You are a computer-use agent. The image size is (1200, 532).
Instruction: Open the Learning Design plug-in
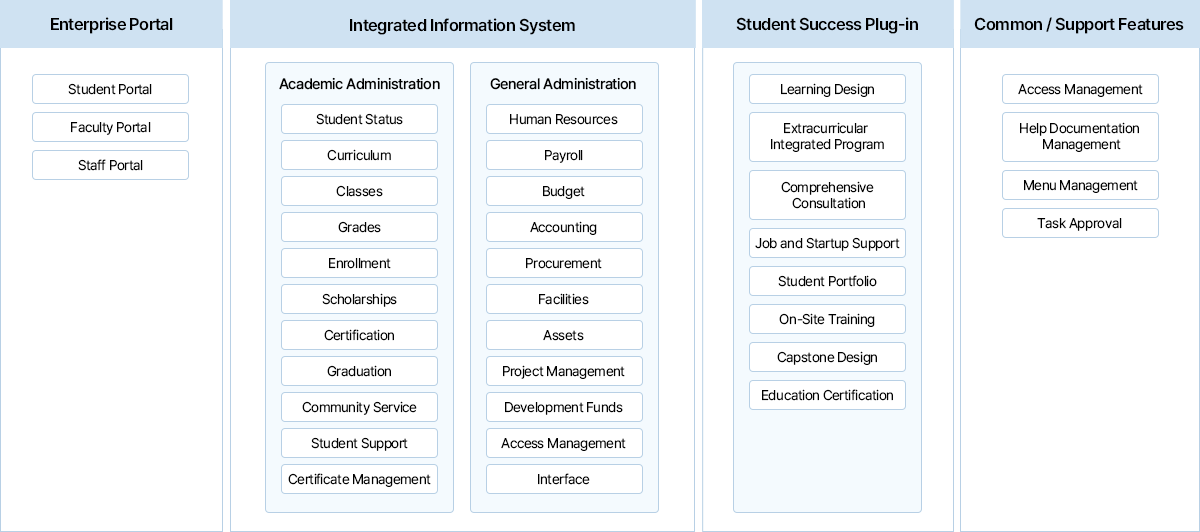827,89
